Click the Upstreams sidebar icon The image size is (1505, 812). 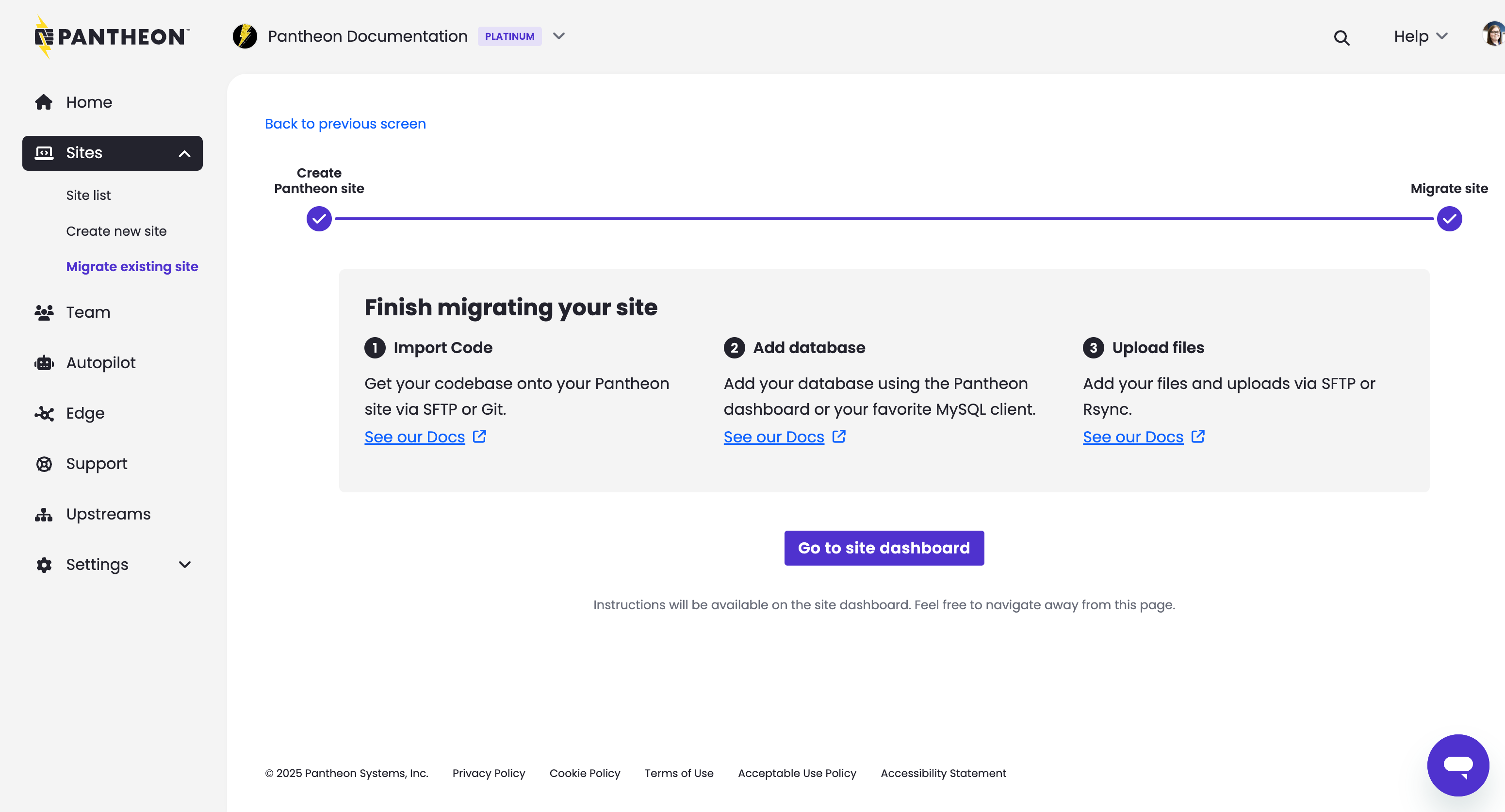click(44, 514)
